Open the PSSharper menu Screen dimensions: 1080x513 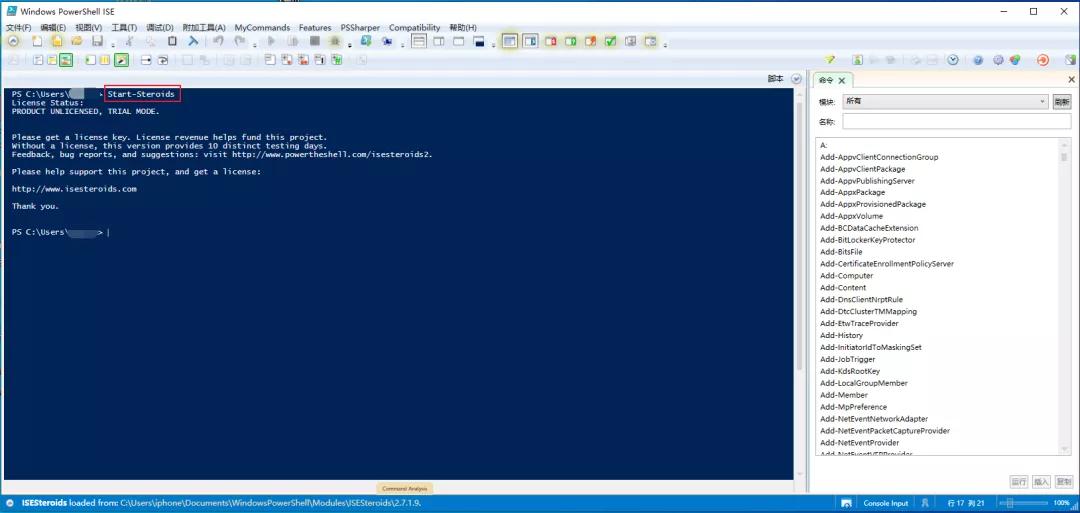(360, 28)
